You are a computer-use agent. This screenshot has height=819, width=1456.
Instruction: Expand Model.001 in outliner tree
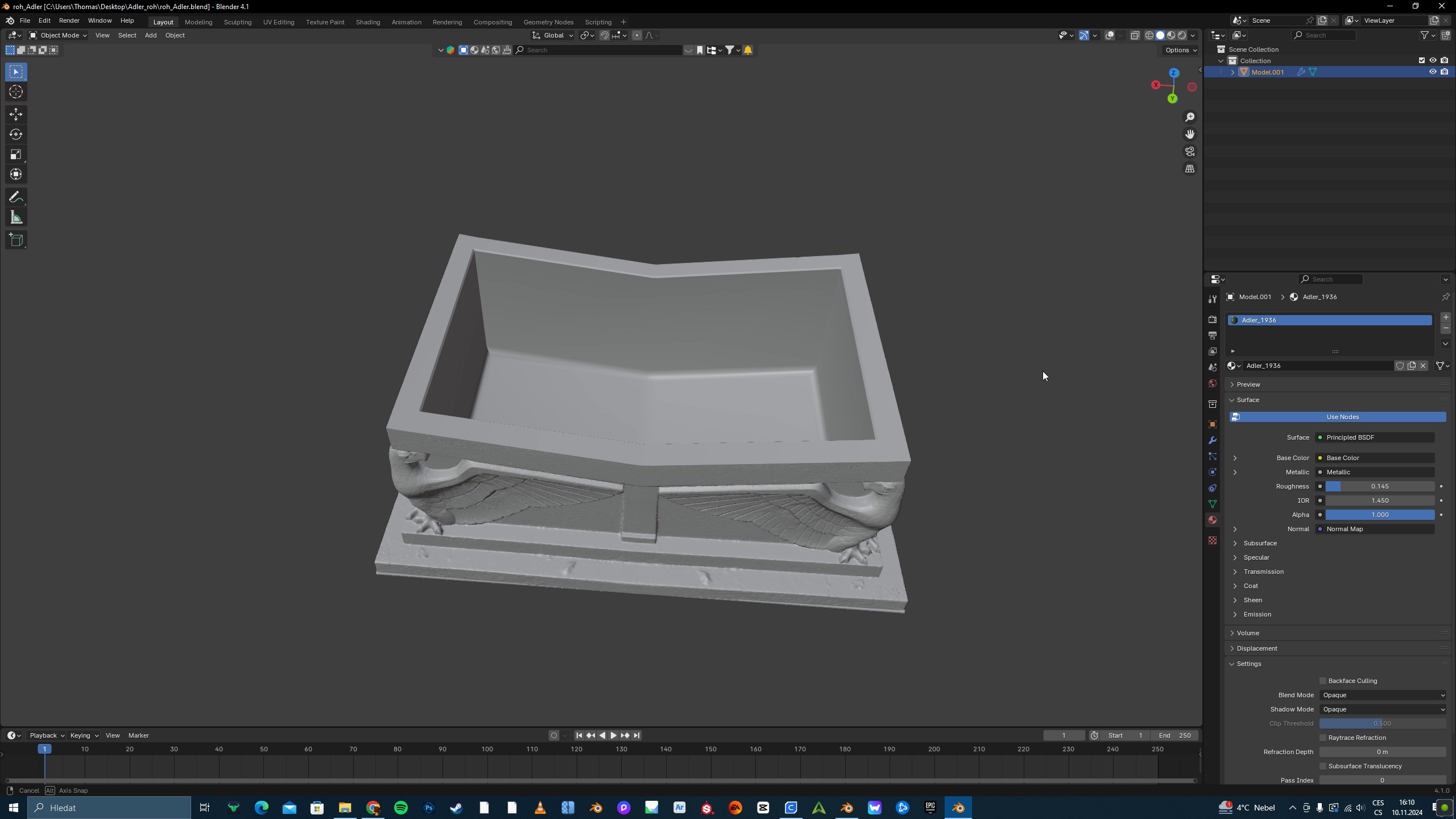coord(1232,72)
